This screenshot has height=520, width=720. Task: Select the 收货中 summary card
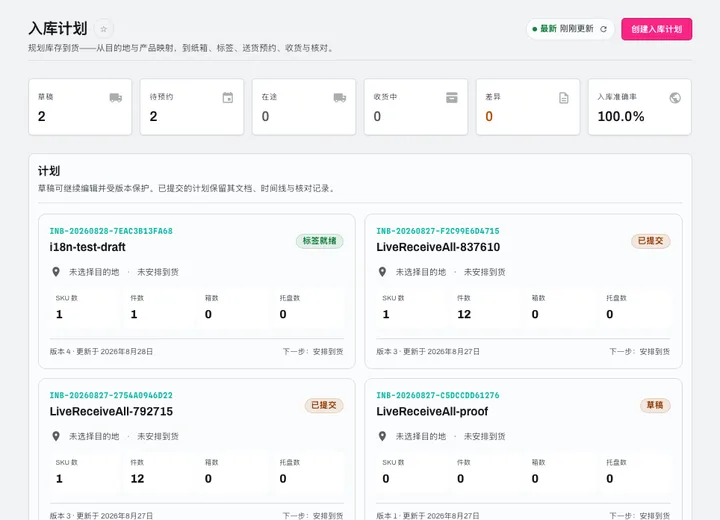click(x=416, y=107)
